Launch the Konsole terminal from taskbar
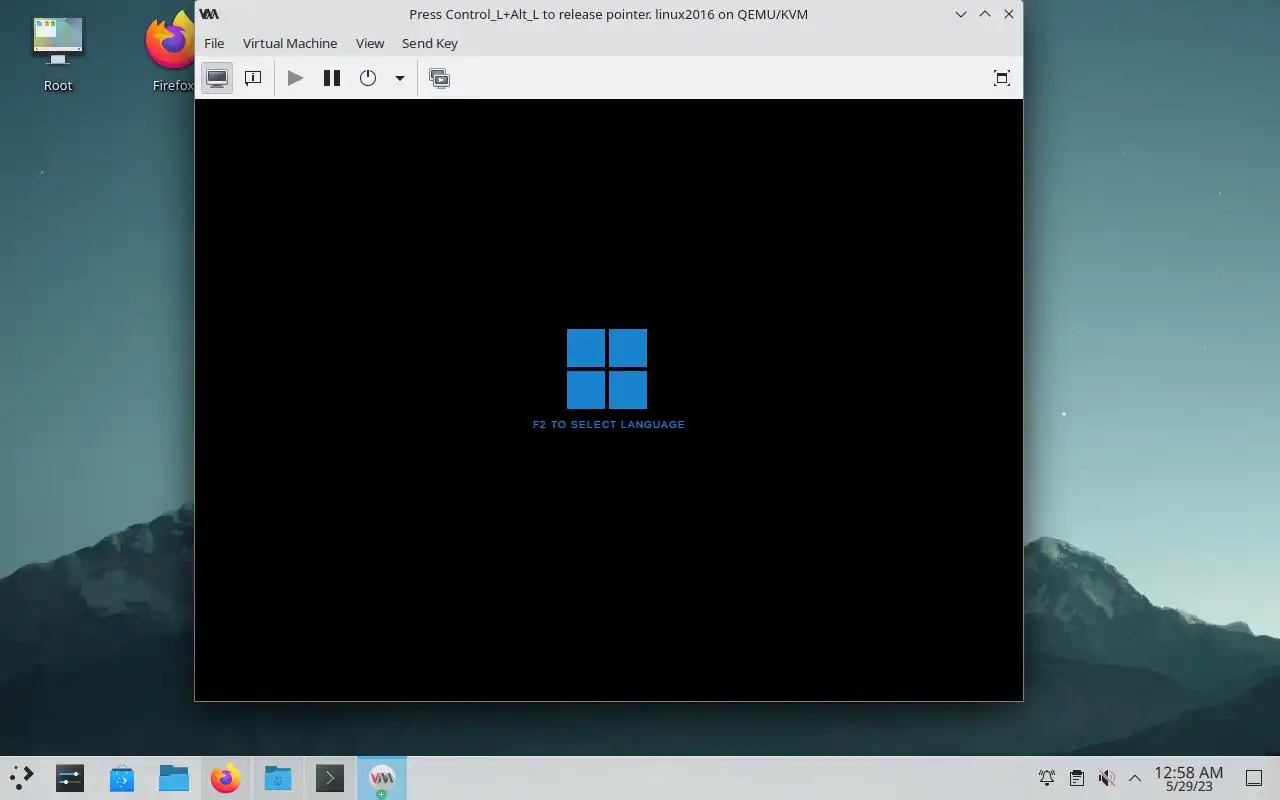This screenshot has width=1280, height=800. tap(330, 778)
